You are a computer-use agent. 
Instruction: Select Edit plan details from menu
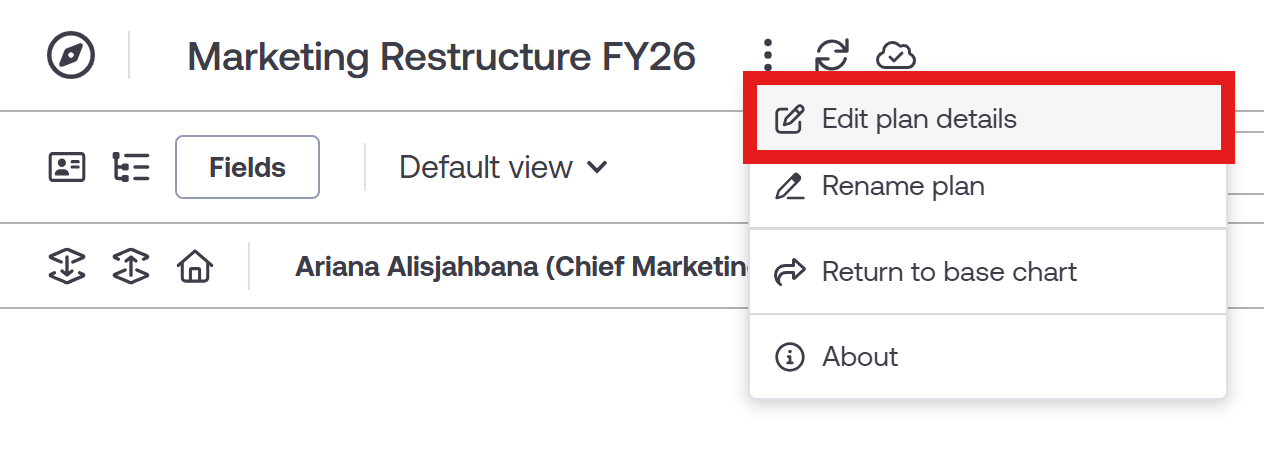(x=918, y=119)
